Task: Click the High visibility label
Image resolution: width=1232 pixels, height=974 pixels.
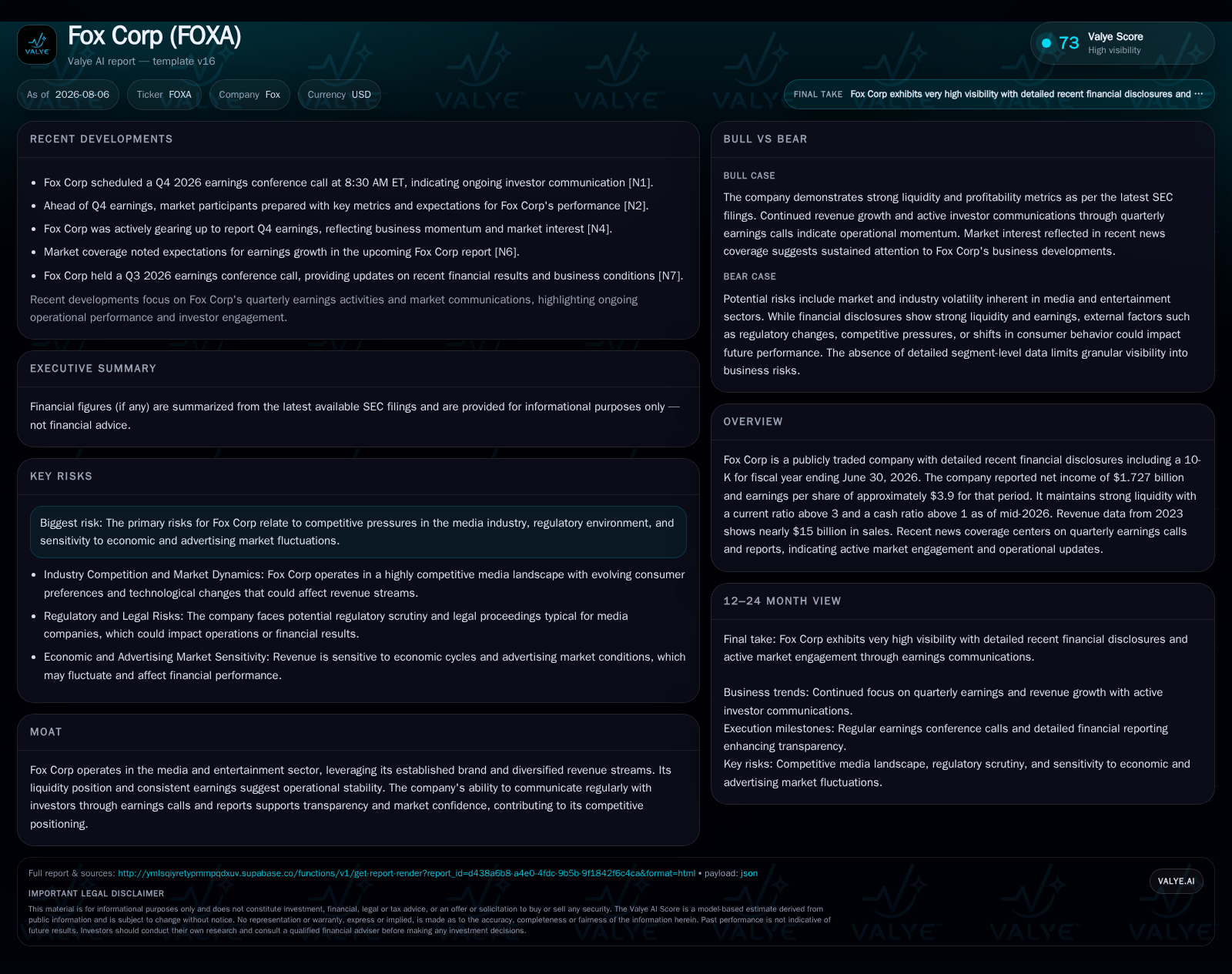Action: click(1114, 51)
